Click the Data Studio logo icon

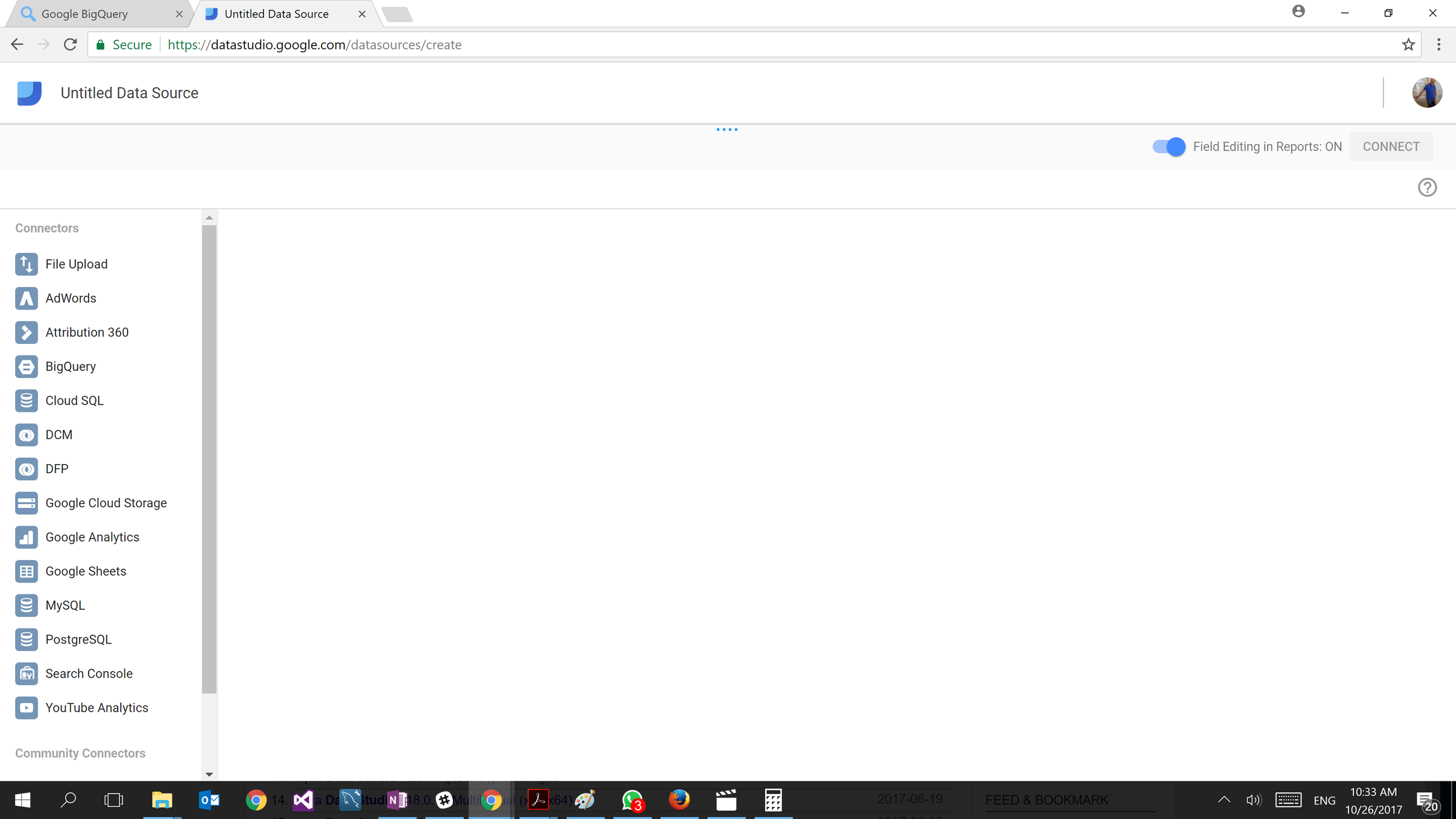click(x=29, y=93)
